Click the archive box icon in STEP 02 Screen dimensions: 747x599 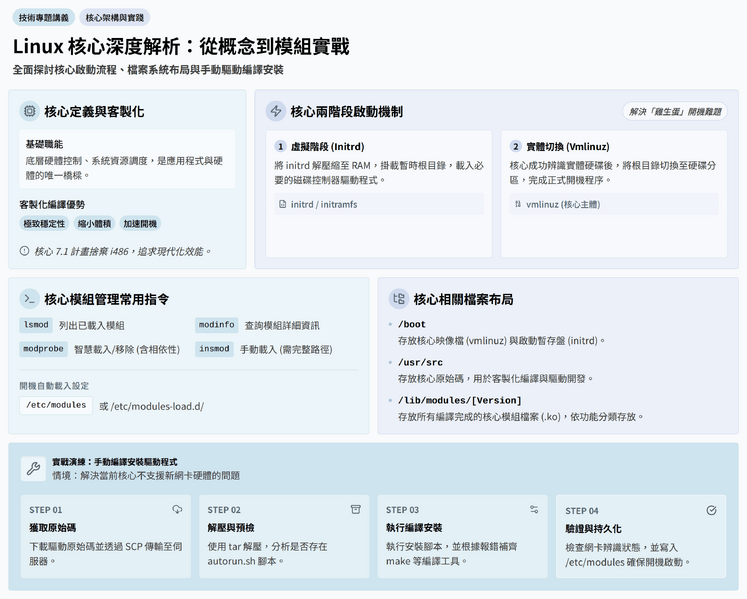point(355,509)
